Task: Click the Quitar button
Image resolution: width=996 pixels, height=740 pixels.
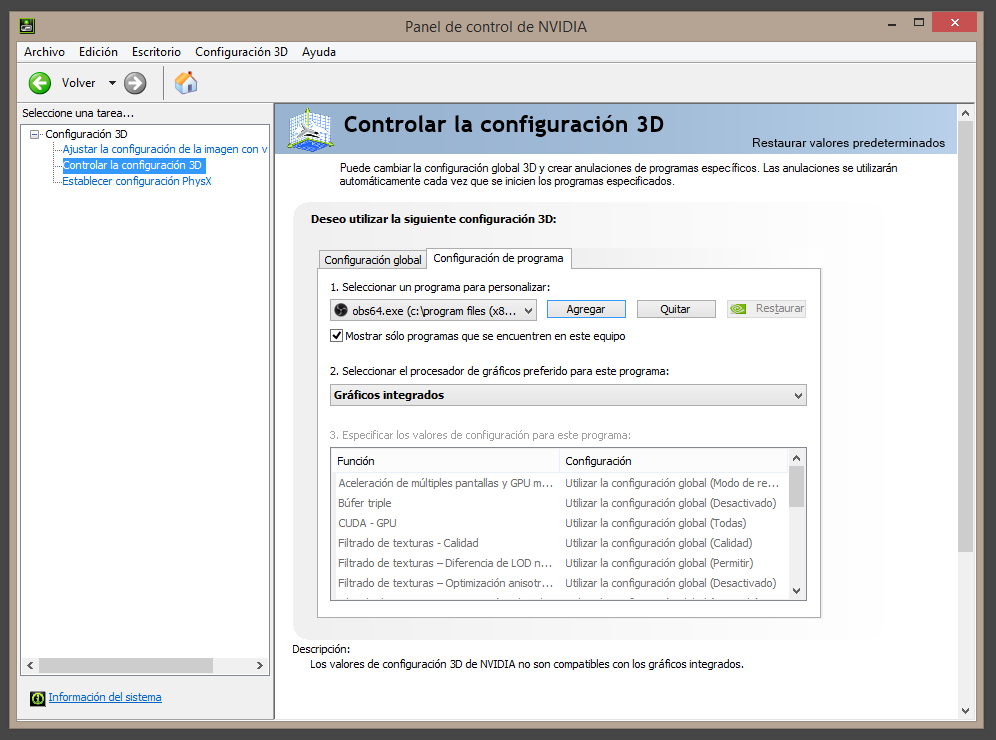Action: point(676,309)
